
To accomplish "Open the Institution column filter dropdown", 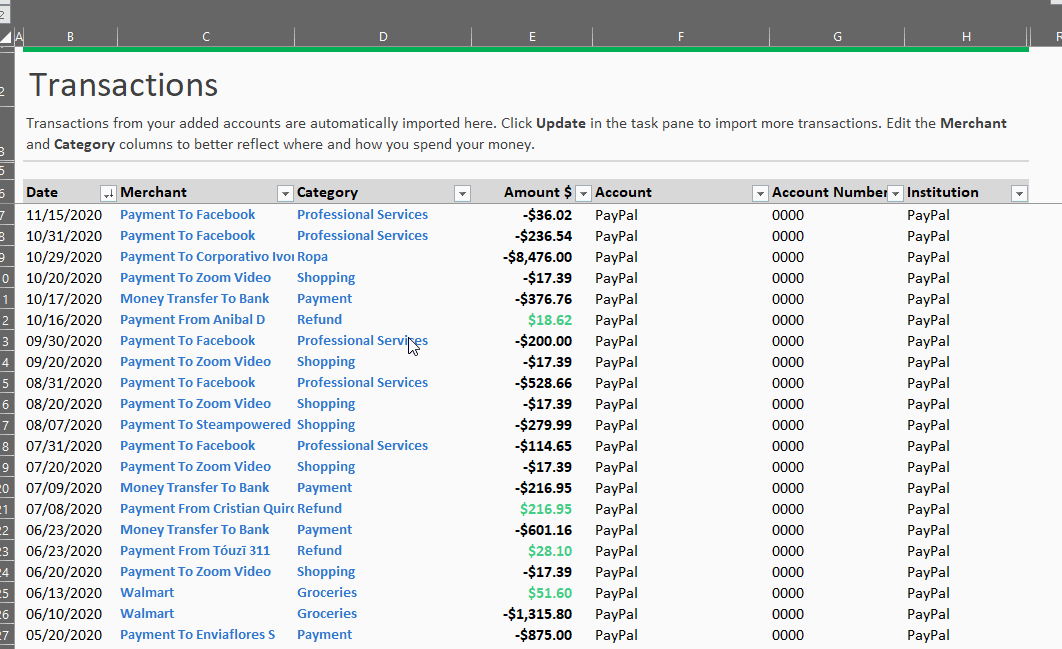I will click(x=1019, y=194).
